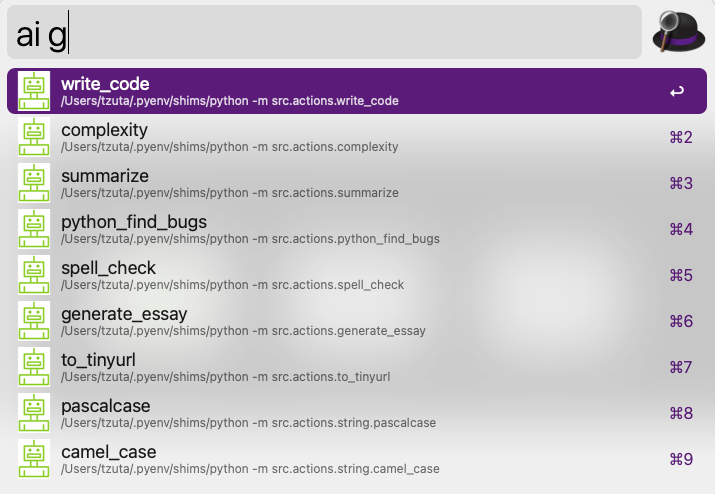Click the path ending src.actions.python_find_bugs
This screenshot has width=715, height=494.
point(250,239)
